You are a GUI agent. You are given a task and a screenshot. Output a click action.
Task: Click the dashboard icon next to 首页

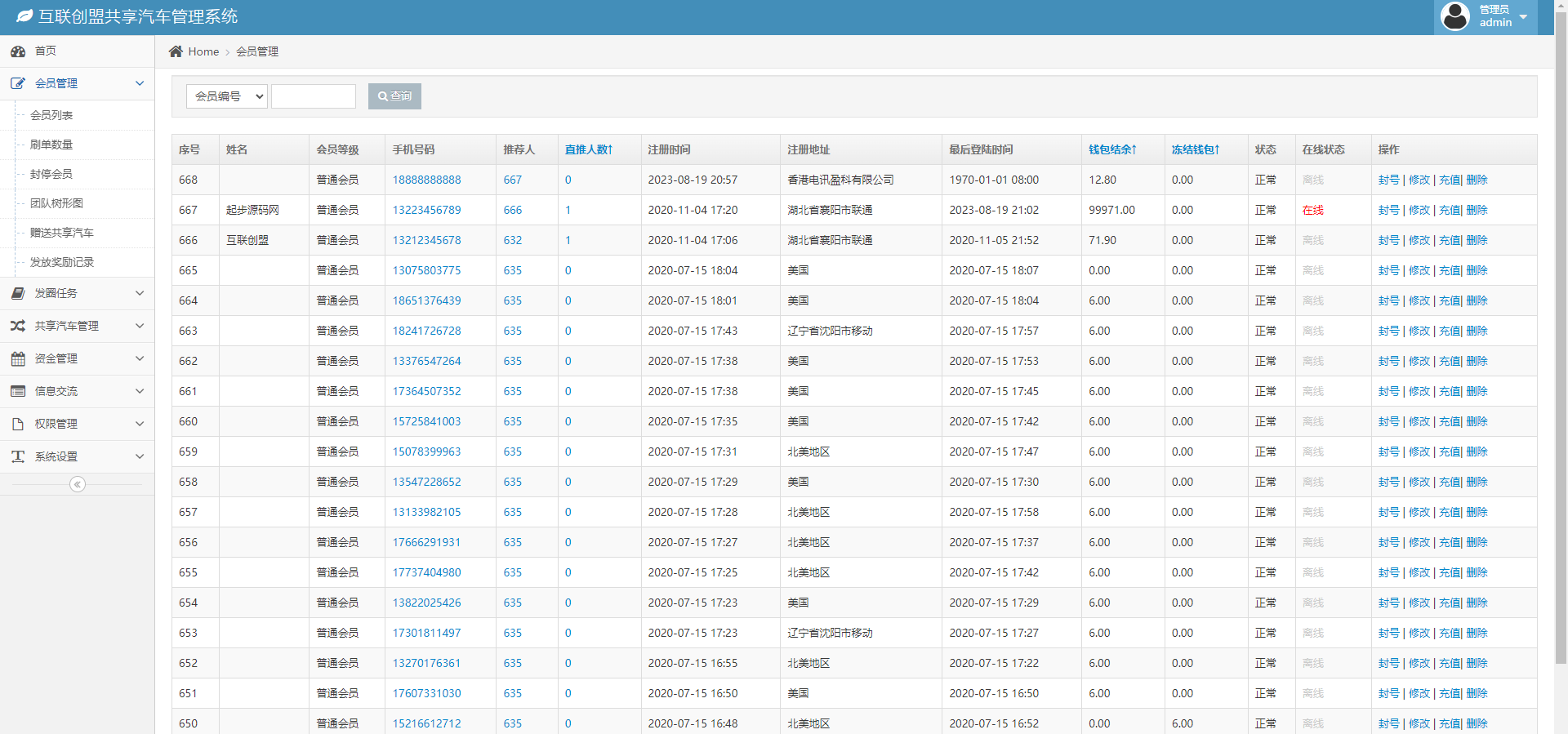(18, 51)
